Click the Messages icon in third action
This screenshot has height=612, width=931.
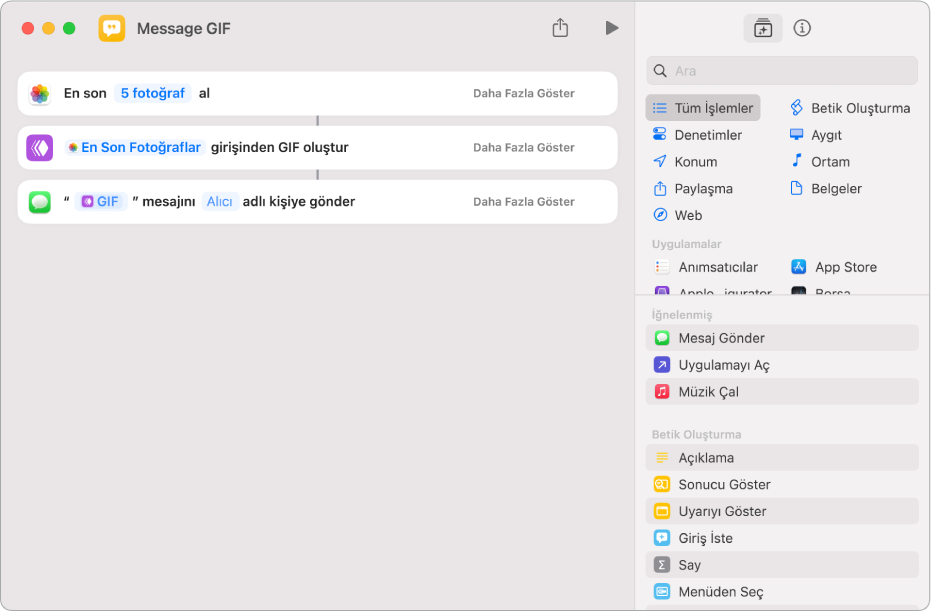tap(40, 202)
